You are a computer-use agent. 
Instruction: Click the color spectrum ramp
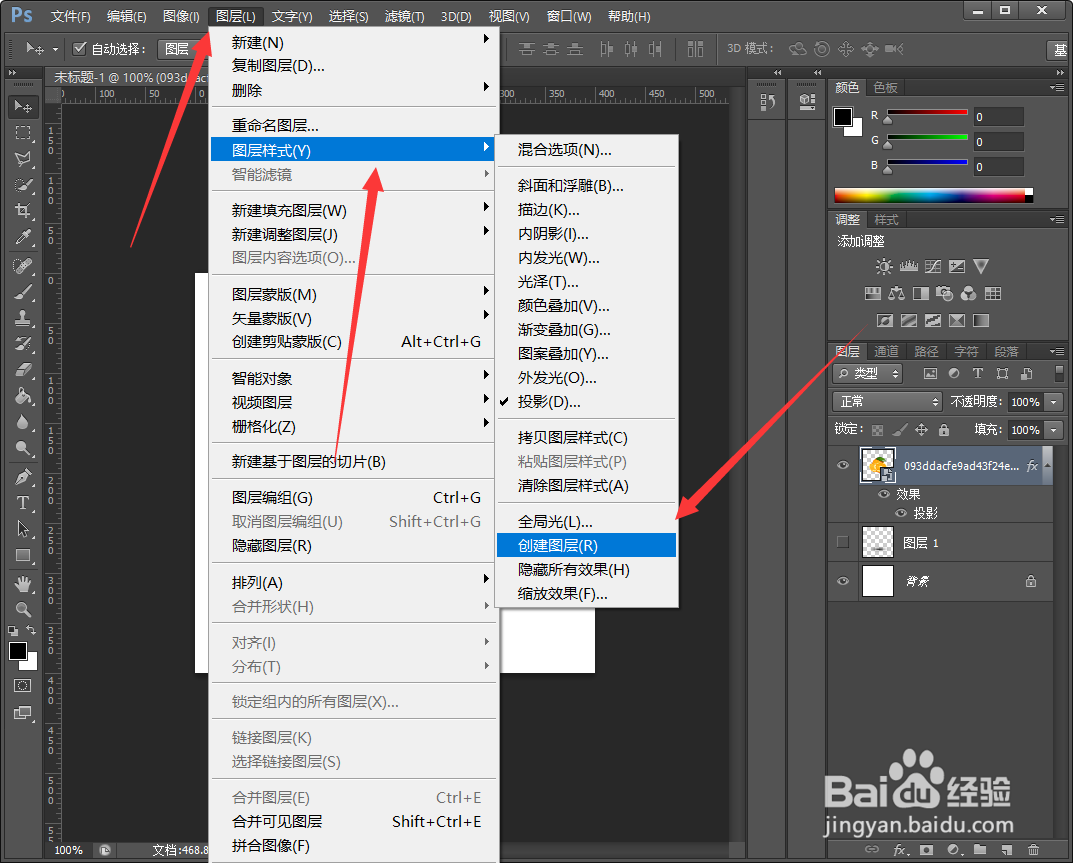point(933,195)
